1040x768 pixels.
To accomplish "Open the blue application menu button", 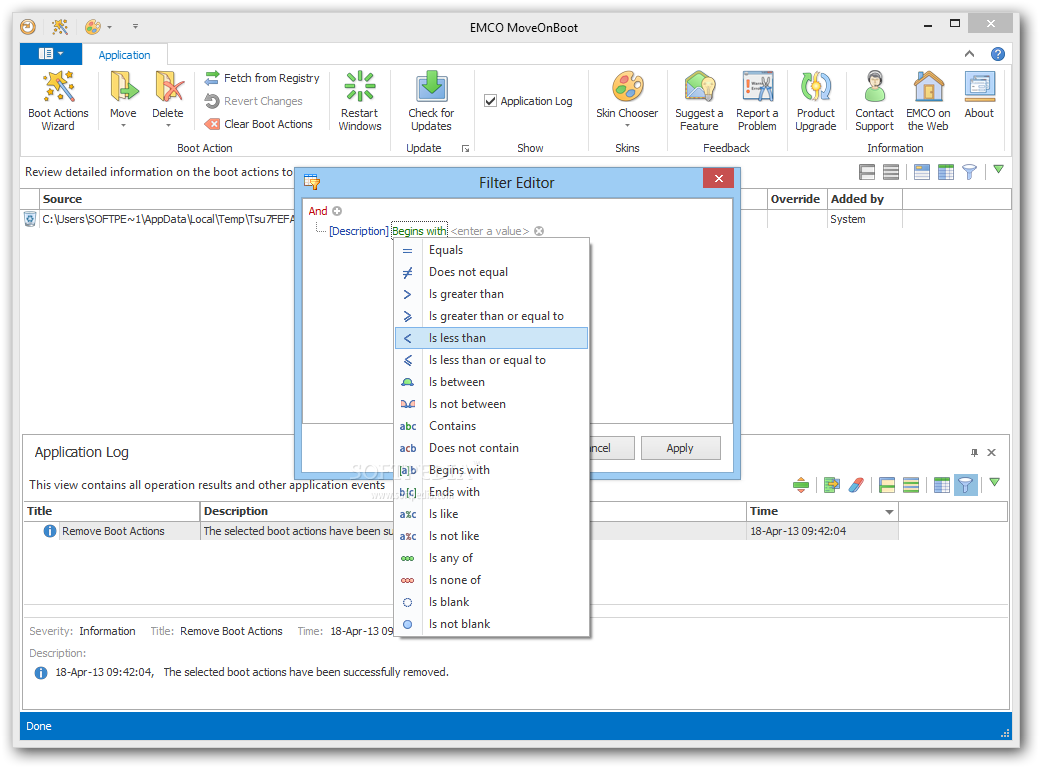I will tap(51, 54).
